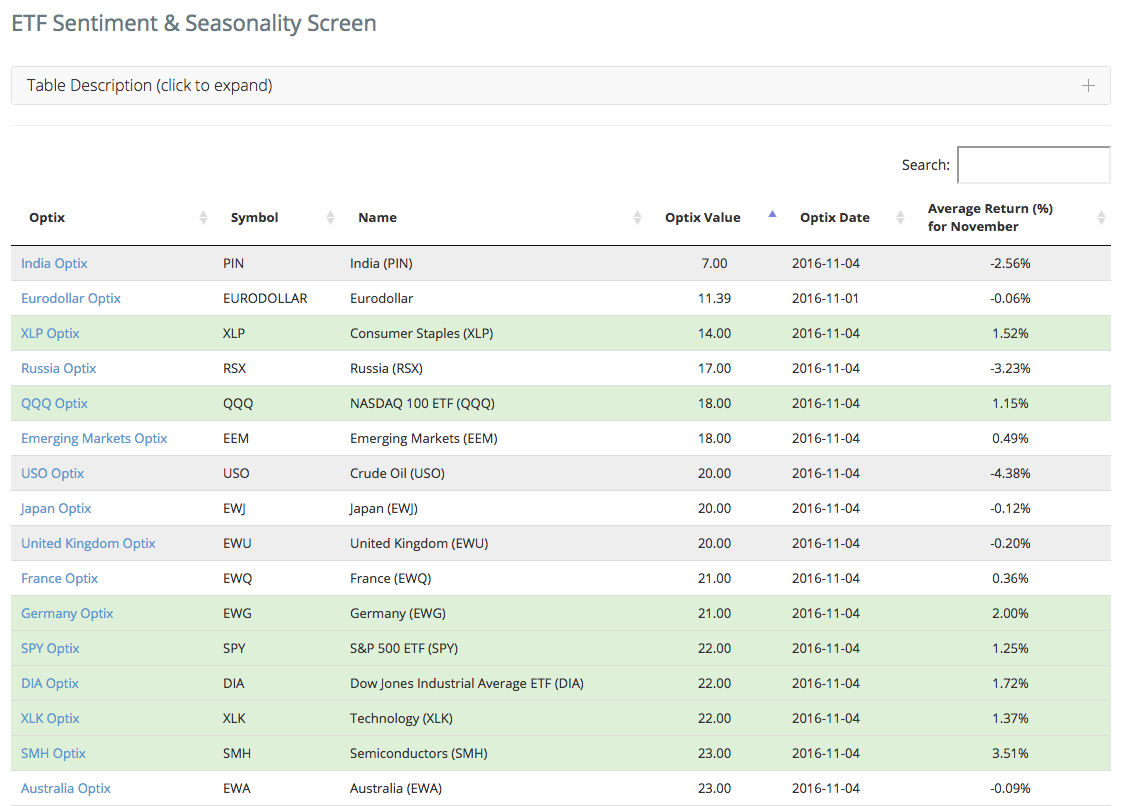This screenshot has height=806, width=1131.
Task: Click the Technology (XLK) name cell
Action: 401,718
